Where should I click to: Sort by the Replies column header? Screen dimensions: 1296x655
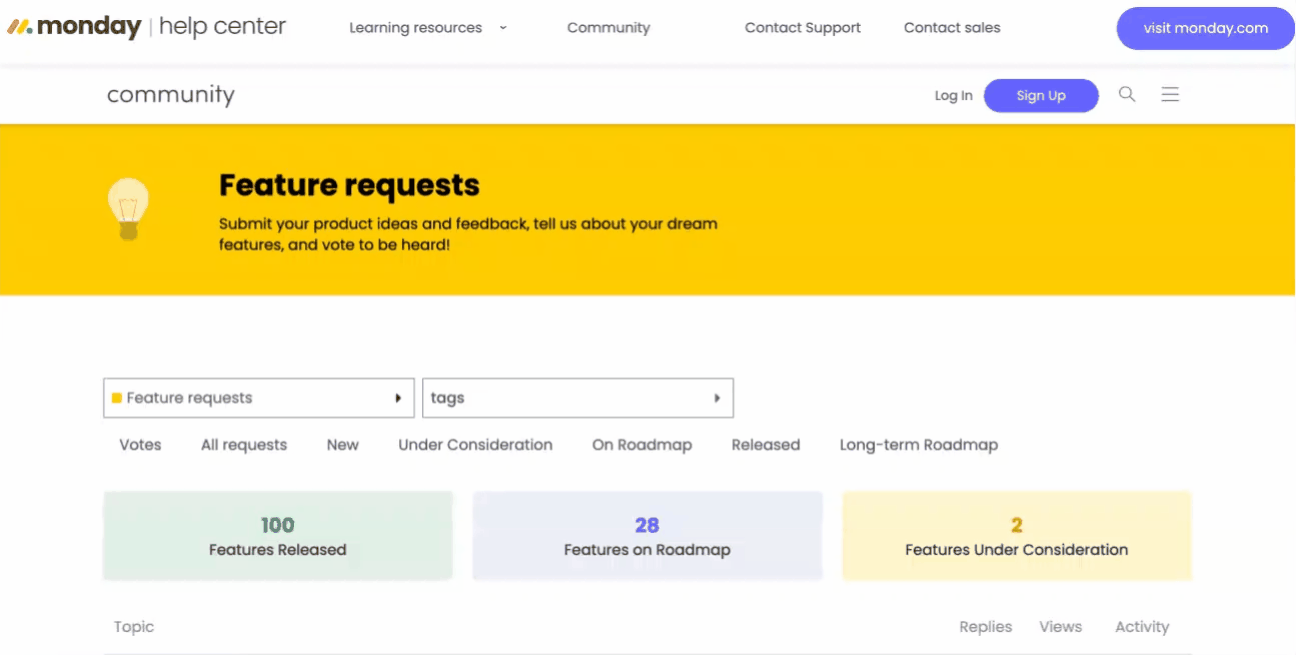[986, 627]
